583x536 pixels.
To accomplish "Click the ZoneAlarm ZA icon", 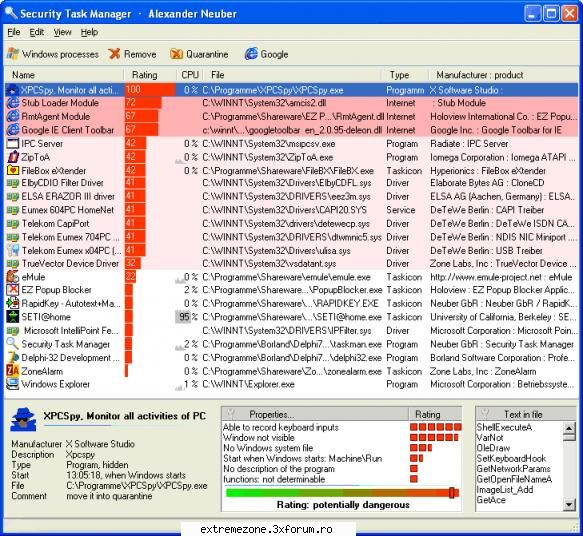I will click(x=13, y=371).
